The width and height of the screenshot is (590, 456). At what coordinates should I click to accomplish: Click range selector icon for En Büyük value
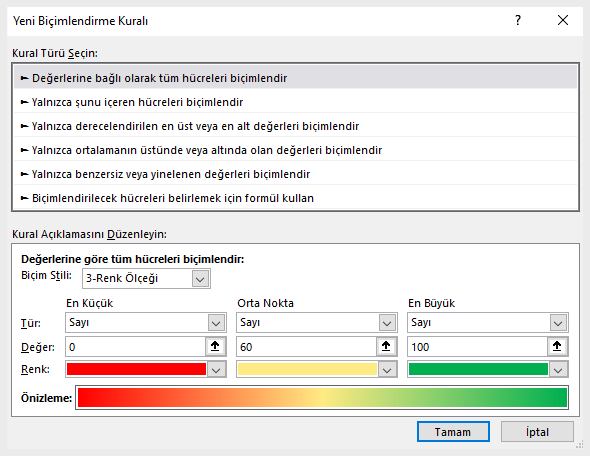pos(557,346)
